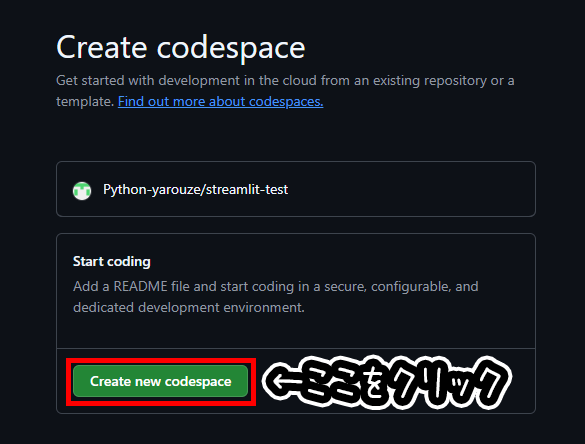Image resolution: width=585 pixels, height=444 pixels.
Task: Click the green Create new codespace button
Action: click(x=160, y=381)
